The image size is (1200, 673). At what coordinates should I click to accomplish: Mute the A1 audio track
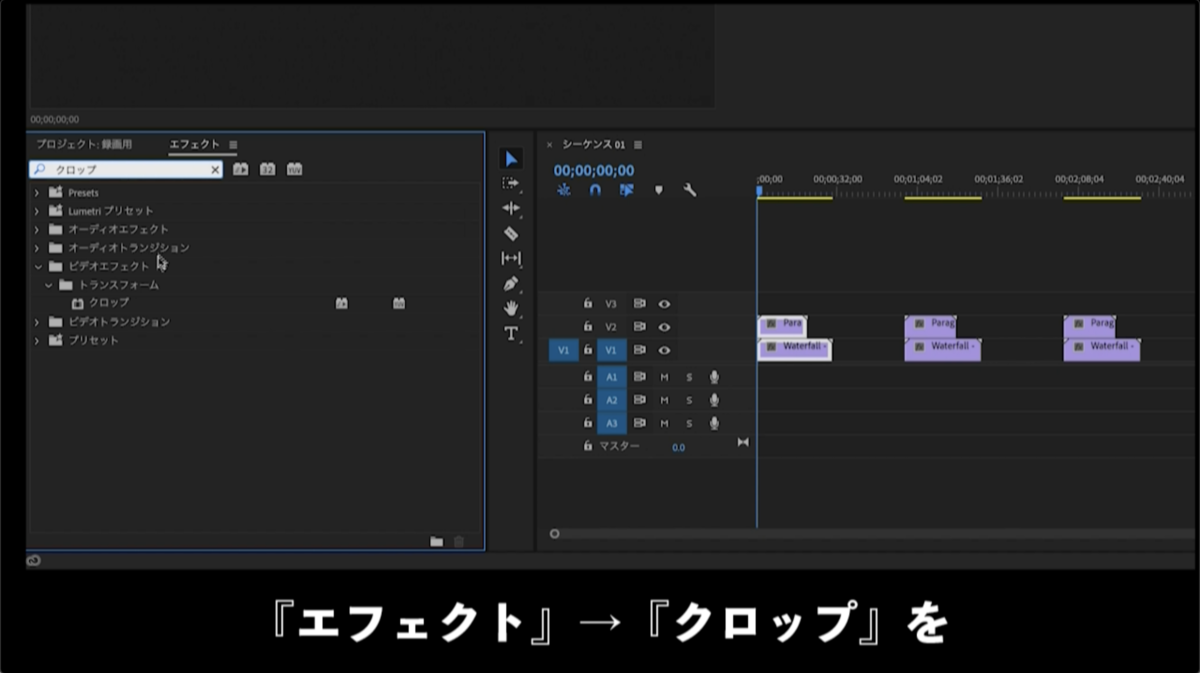coord(665,377)
